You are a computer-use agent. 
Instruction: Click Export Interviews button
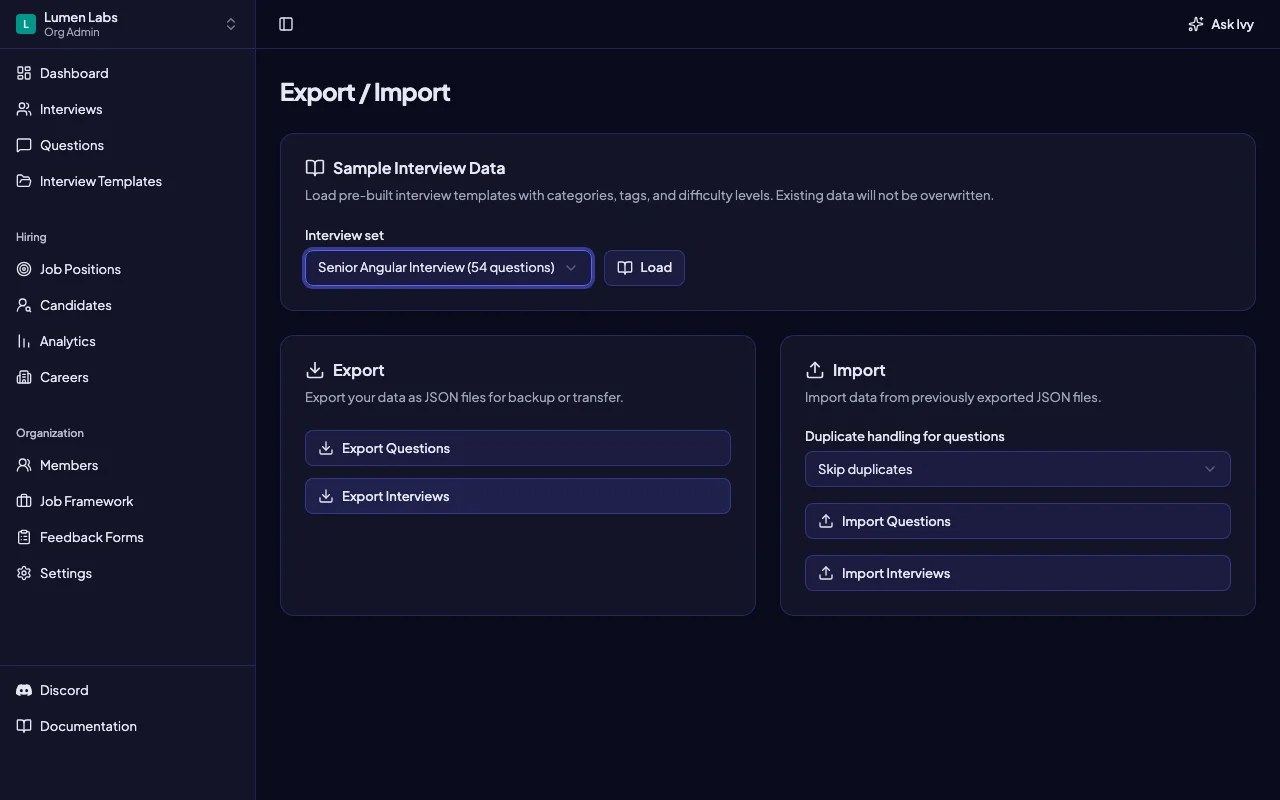pyautogui.click(x=517, y=496)
